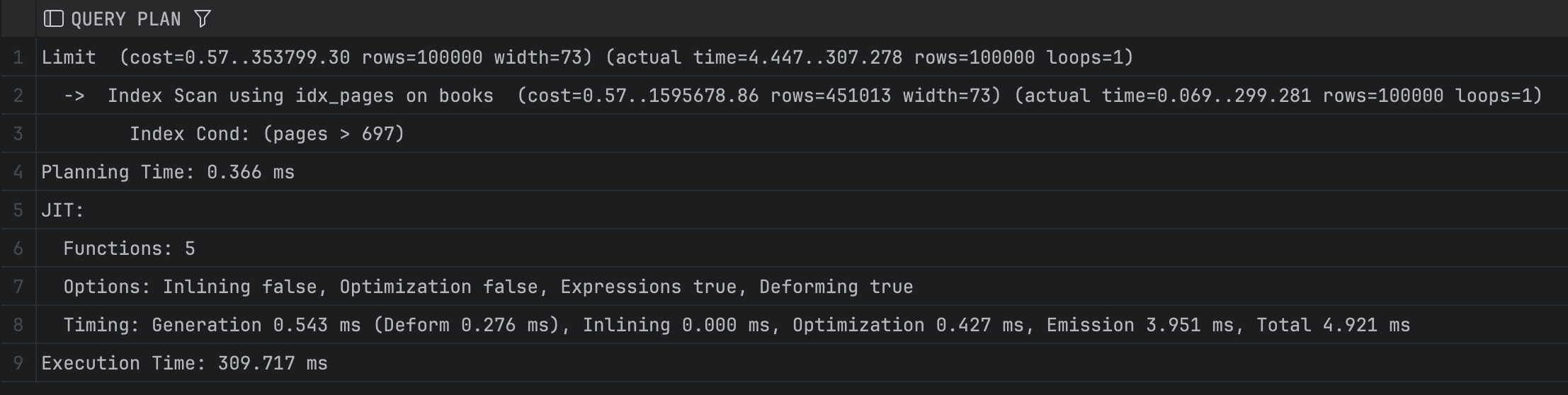The height and width of the screenshot is (395, 1568).
Task: Select row number 4 in the gutter
Action: point(18,172)
